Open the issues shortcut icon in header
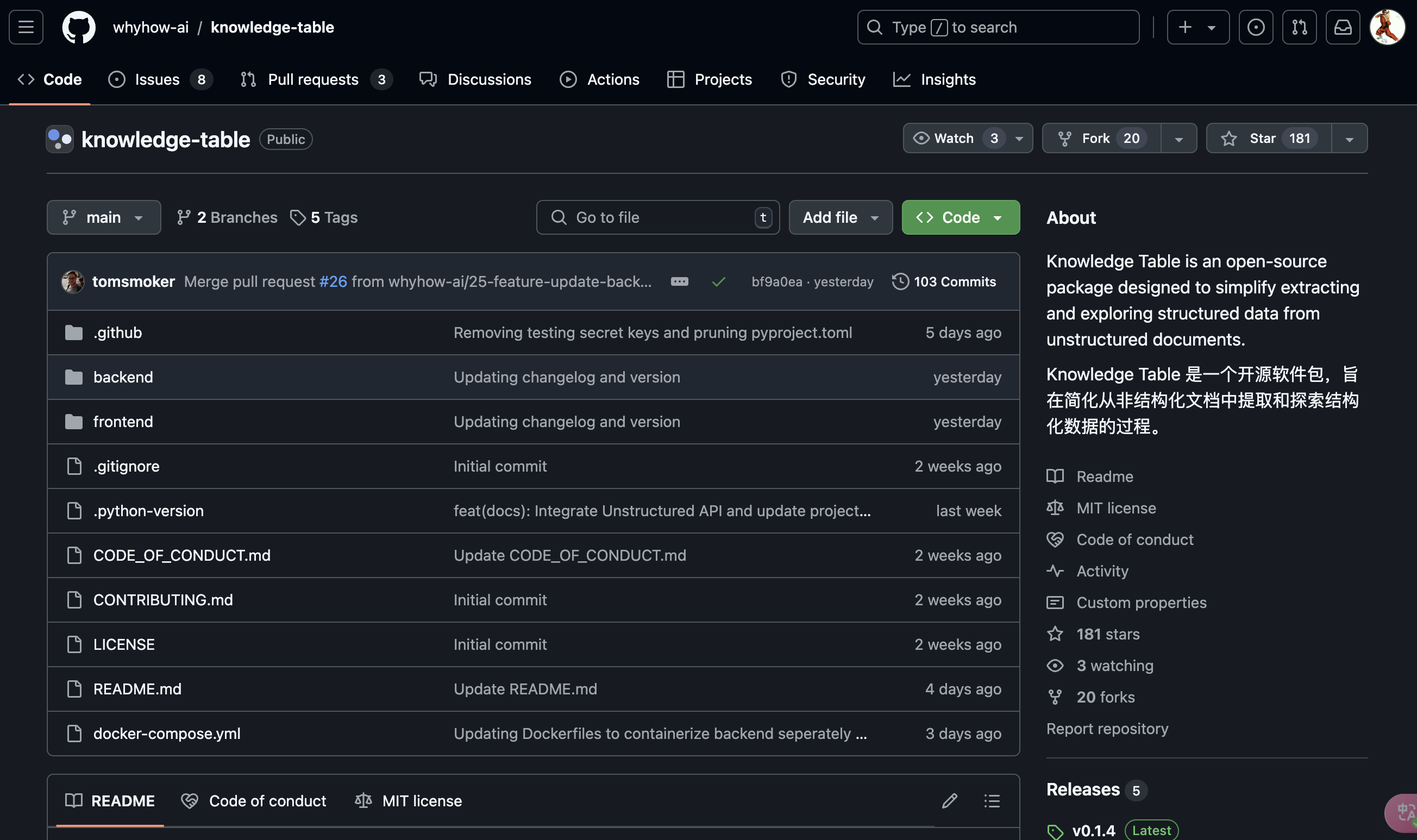Image resolution: width=1417 pixels, height=840 pixels. (1256, 27)
